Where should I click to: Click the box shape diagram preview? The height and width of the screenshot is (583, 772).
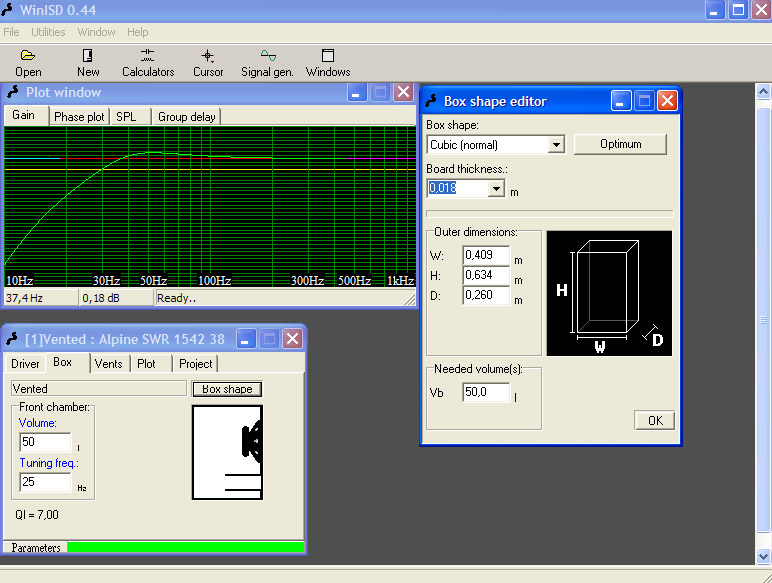click(x=609, y=293)
